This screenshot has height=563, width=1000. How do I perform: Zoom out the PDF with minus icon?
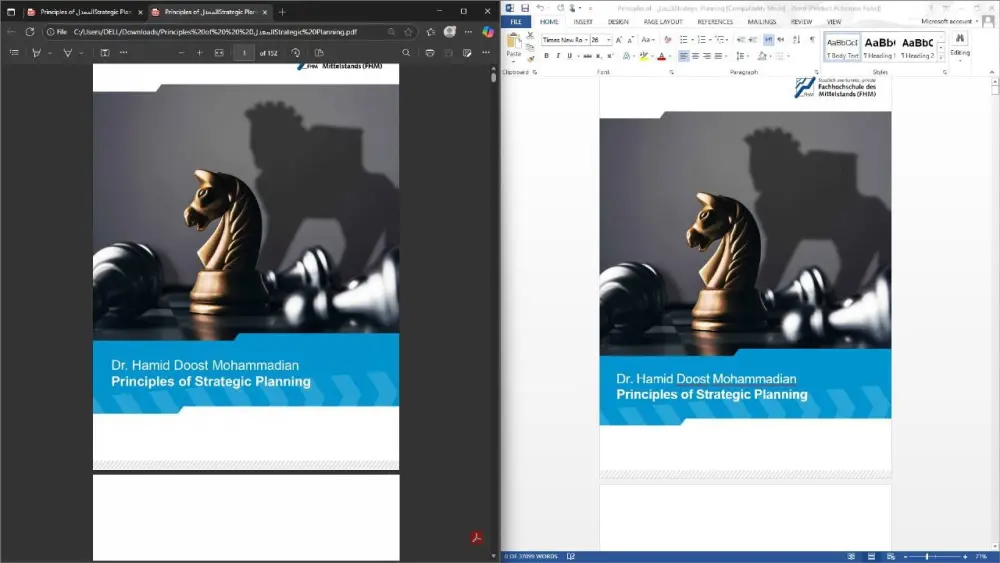pyautogui.click(x=181, y=53)
